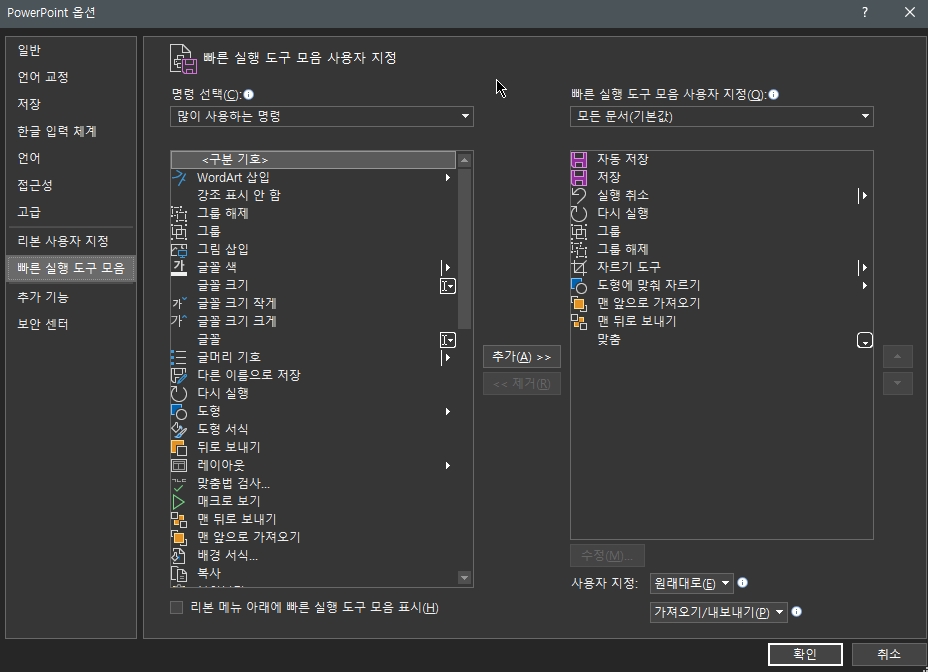
Task: Select 맞춤법 검사 spell check icon
Action: (179, 484)
